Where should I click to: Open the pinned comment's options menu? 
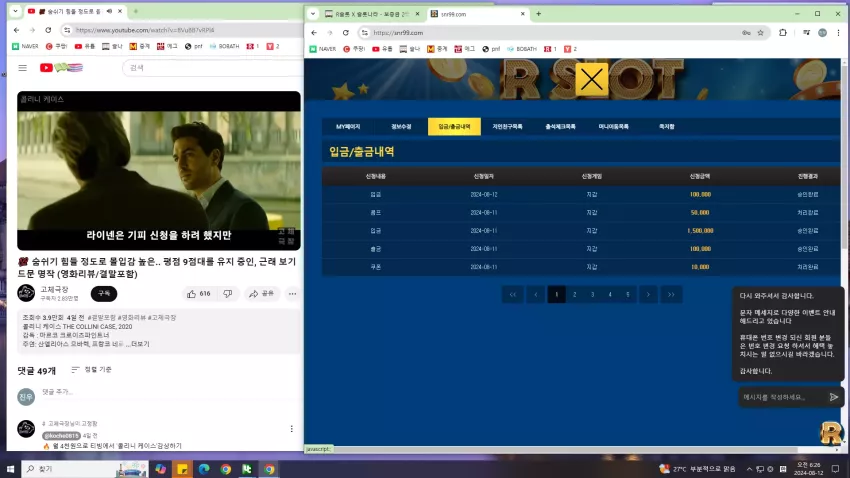point(292,429)
